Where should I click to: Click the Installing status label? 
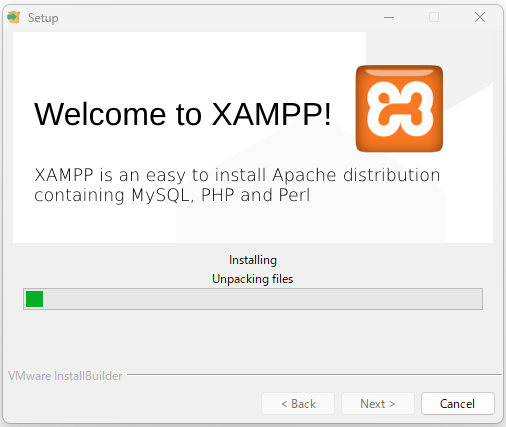pyautogui.click(x=253, y=260)
